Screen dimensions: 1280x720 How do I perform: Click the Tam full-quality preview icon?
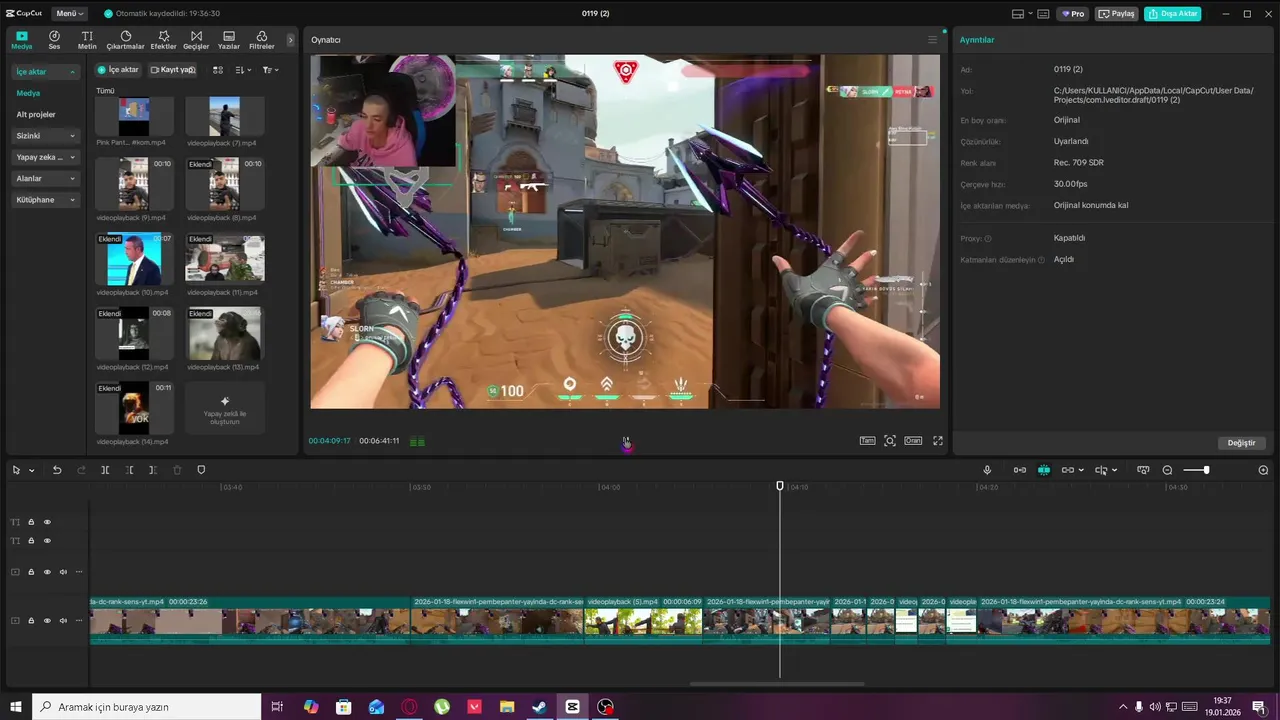(x=867, y=441)
